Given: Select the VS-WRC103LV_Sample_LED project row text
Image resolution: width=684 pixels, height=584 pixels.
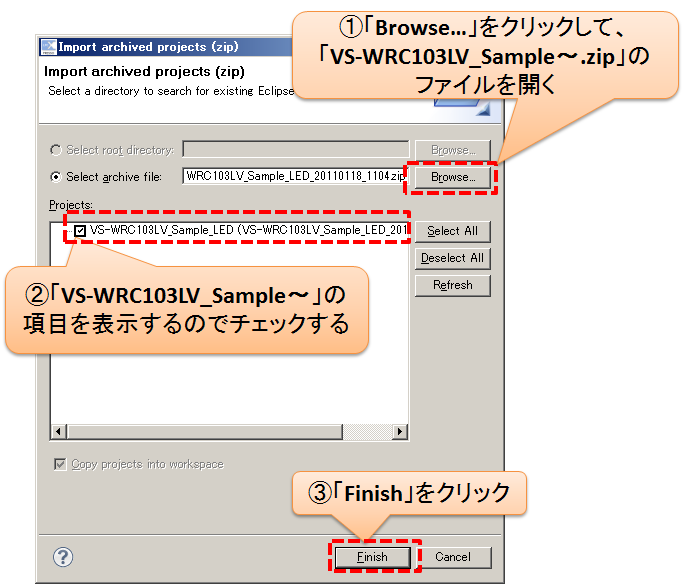Looking at the screenshot, I should tap(248, 230).
